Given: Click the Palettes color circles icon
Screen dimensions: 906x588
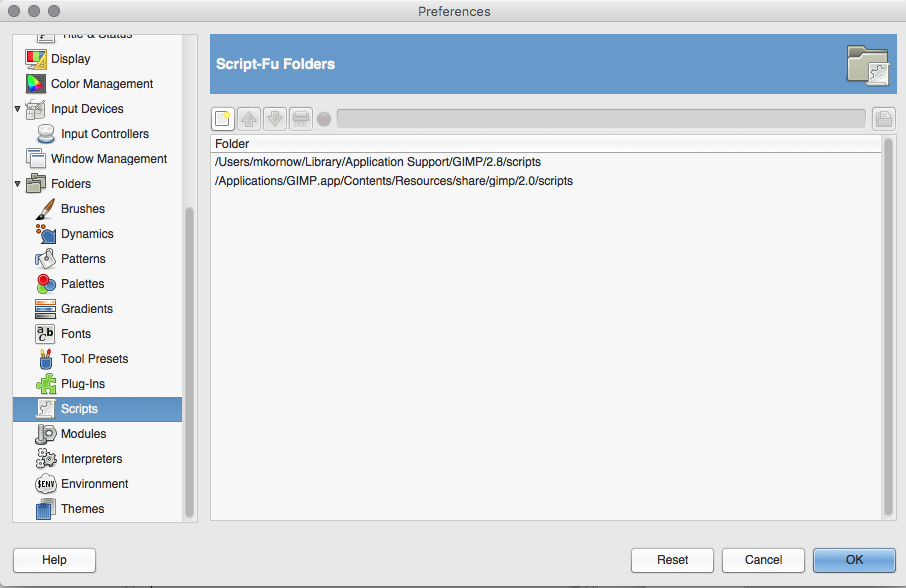Looking at the screenshot, I should coord(46,284).
